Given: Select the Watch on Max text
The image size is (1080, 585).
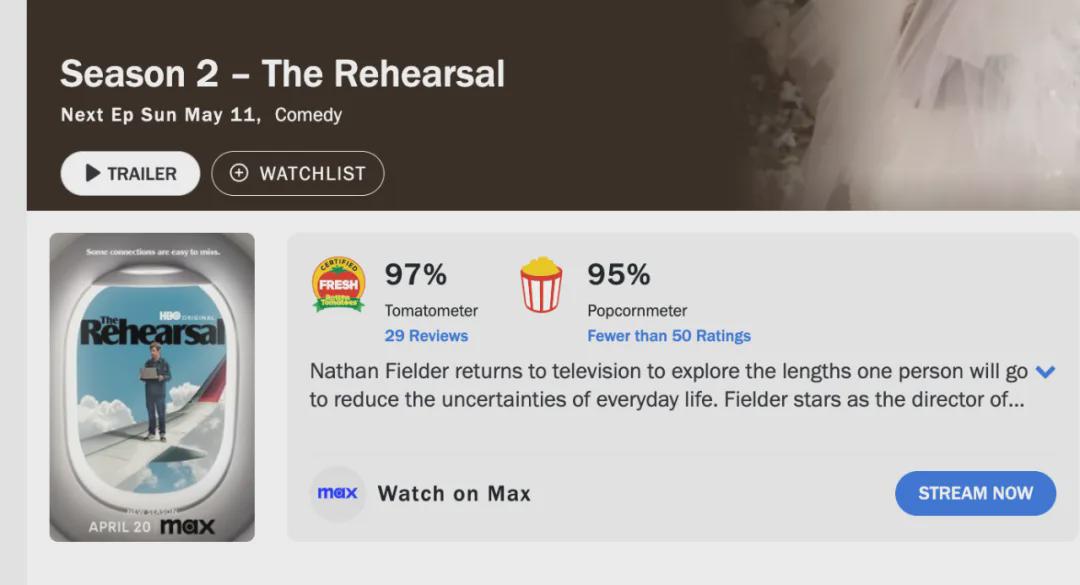Looking at the screenshot, I should (x=455, y=493).
